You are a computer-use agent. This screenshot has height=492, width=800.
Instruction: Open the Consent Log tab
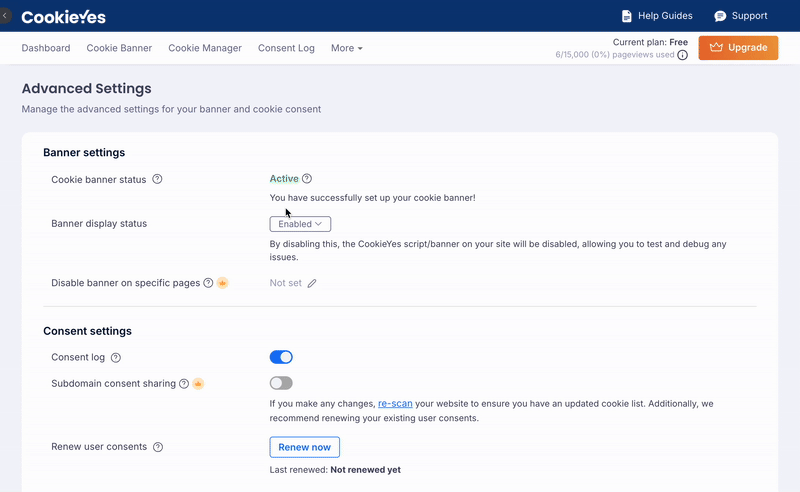[286, 48]
